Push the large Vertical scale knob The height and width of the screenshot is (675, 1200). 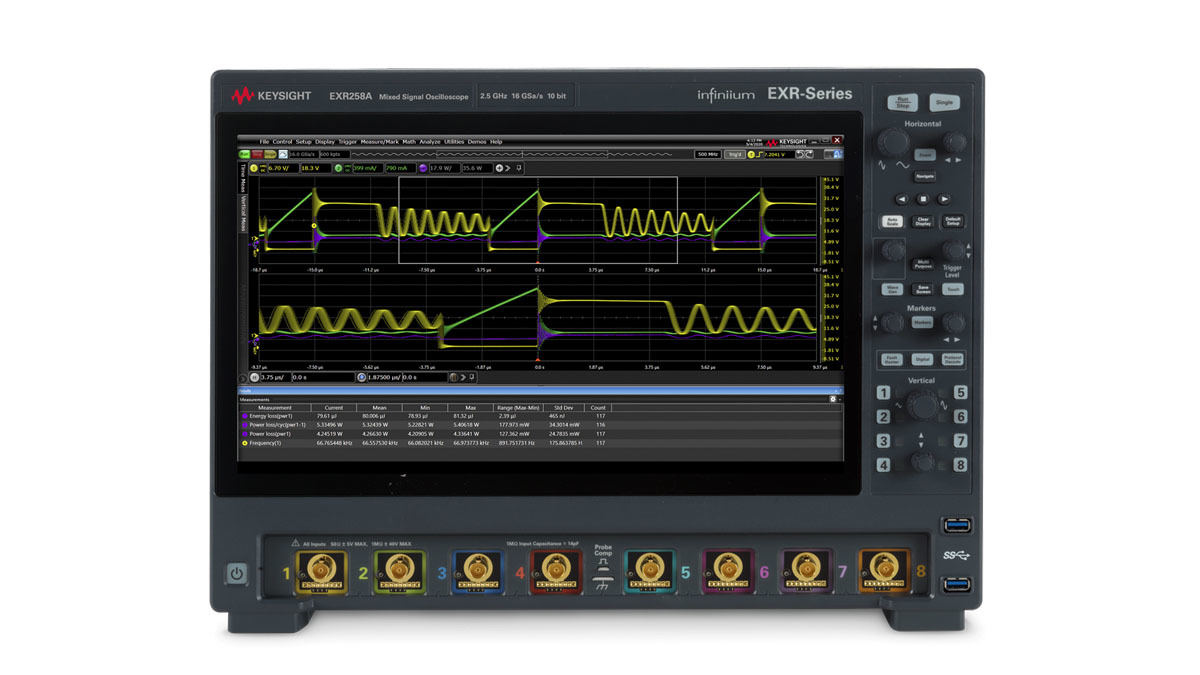tap(922, 404)
